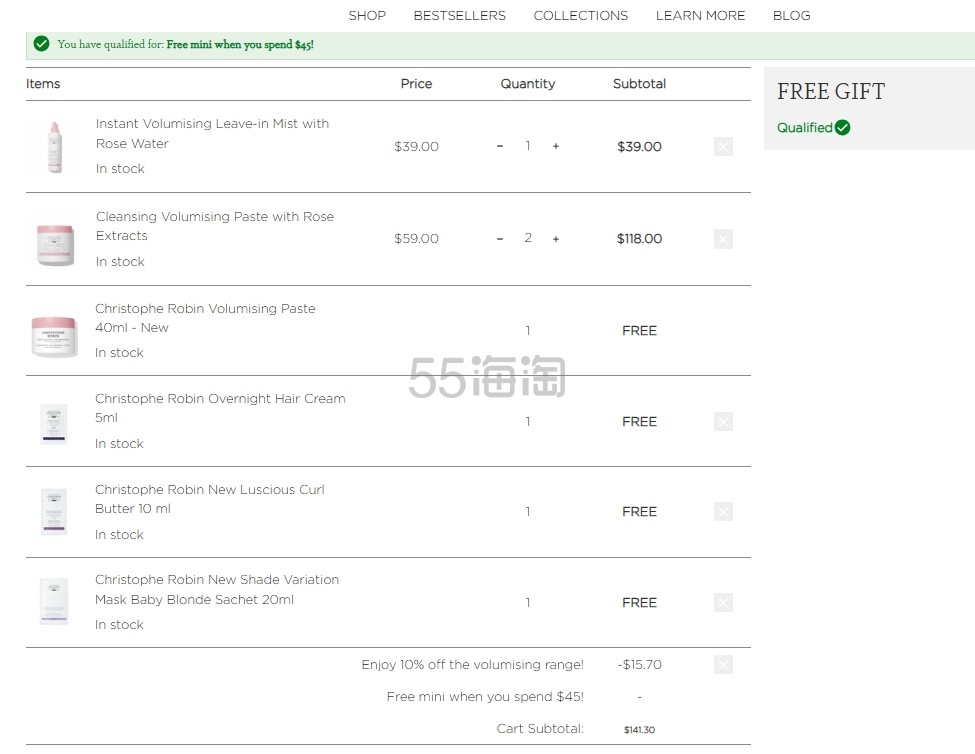Open the SHOP menu
This screenshot has height=754, width=975.
367,16
